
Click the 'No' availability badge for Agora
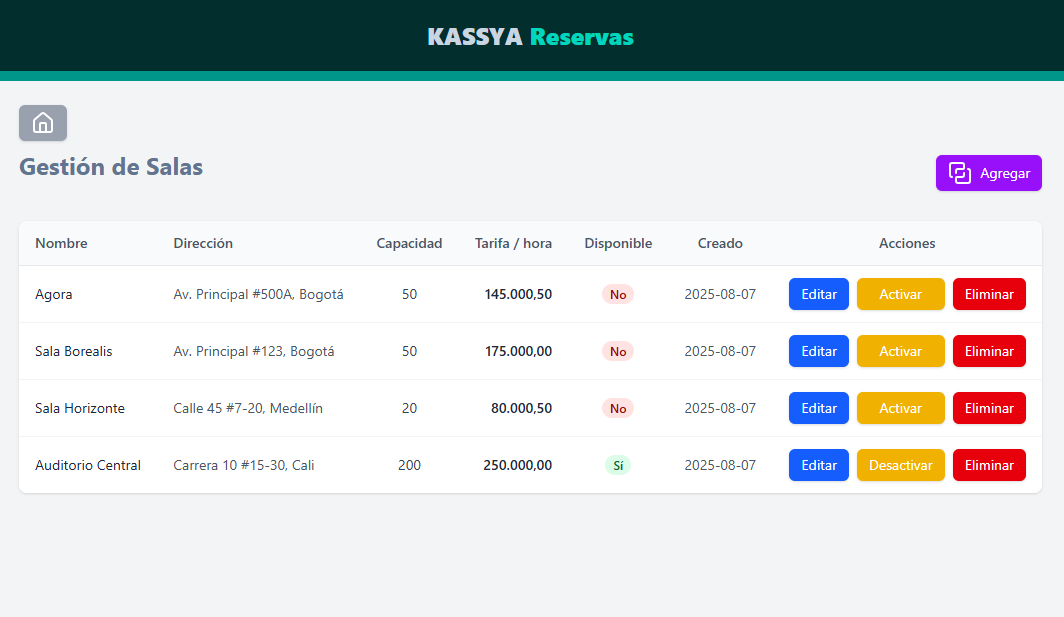tap(618, 294)
